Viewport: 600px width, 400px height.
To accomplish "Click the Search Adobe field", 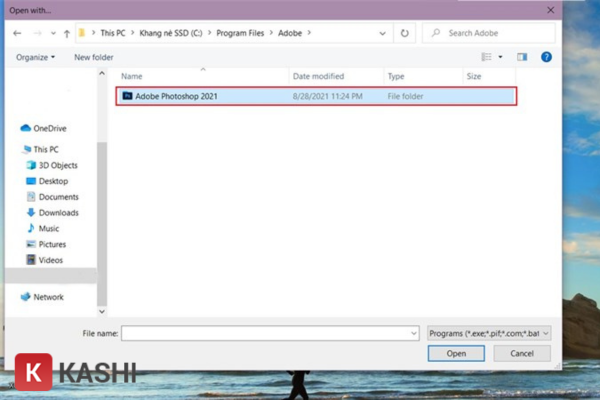I will [x=489, y=33].
